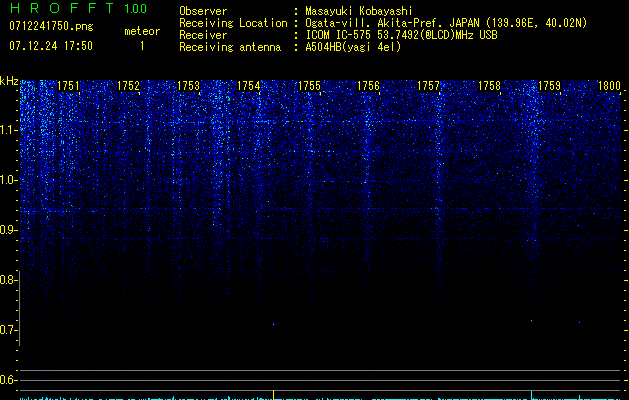Click the 1758 time marker label
The image size is (629, 400).
[x=489, y=86]
